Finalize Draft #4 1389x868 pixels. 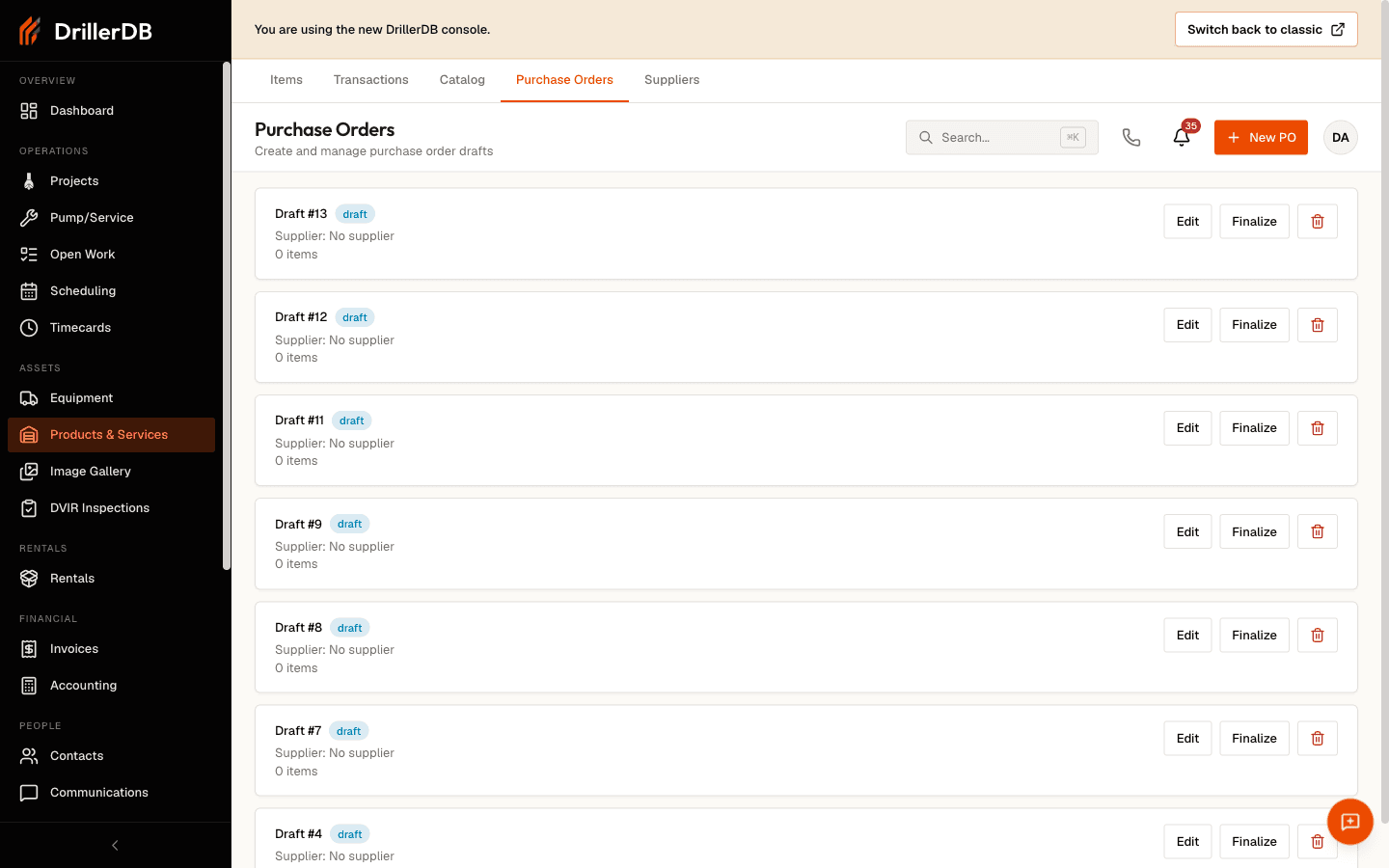1254,842
